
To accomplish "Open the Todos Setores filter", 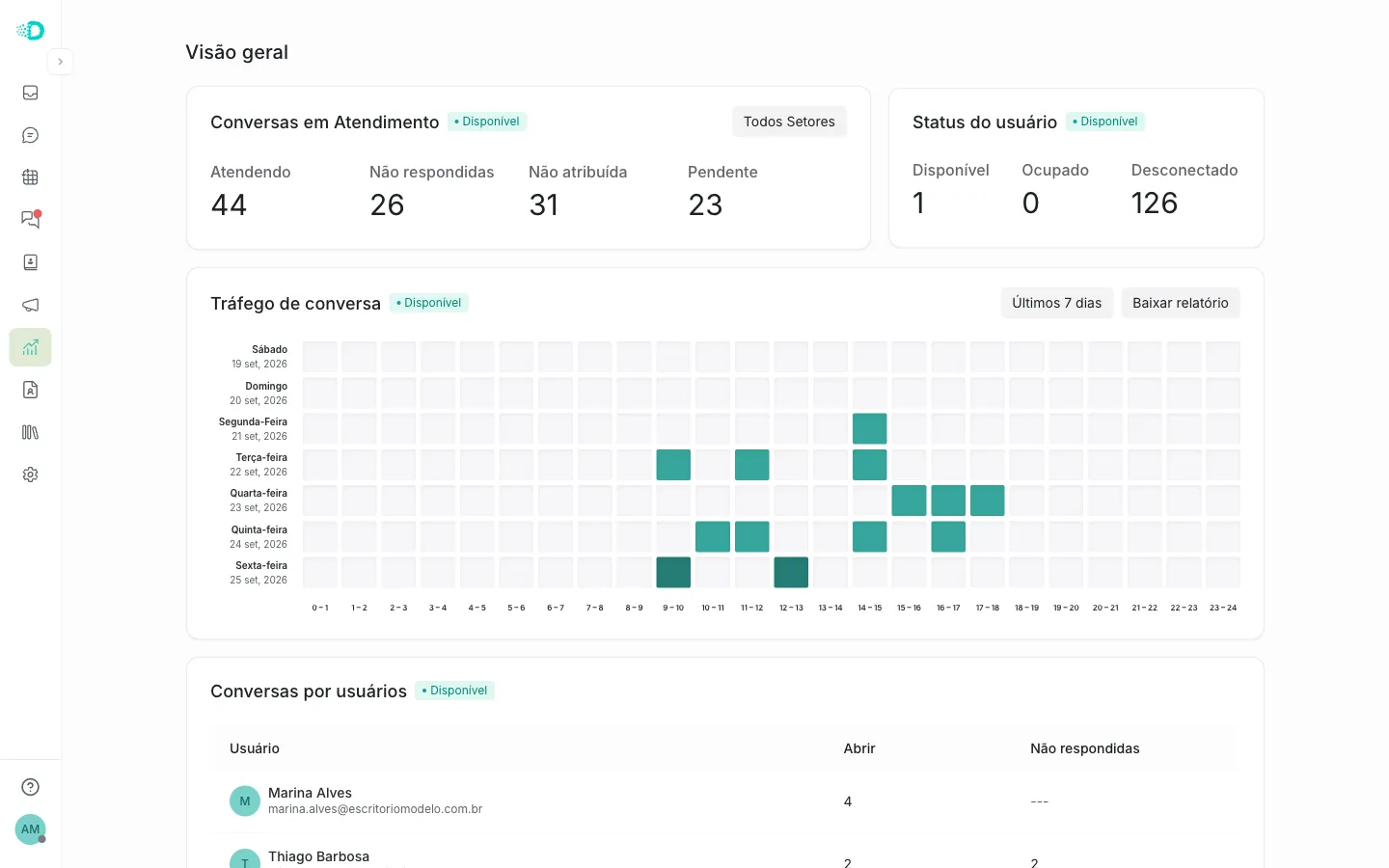I will tap(789, 122).
